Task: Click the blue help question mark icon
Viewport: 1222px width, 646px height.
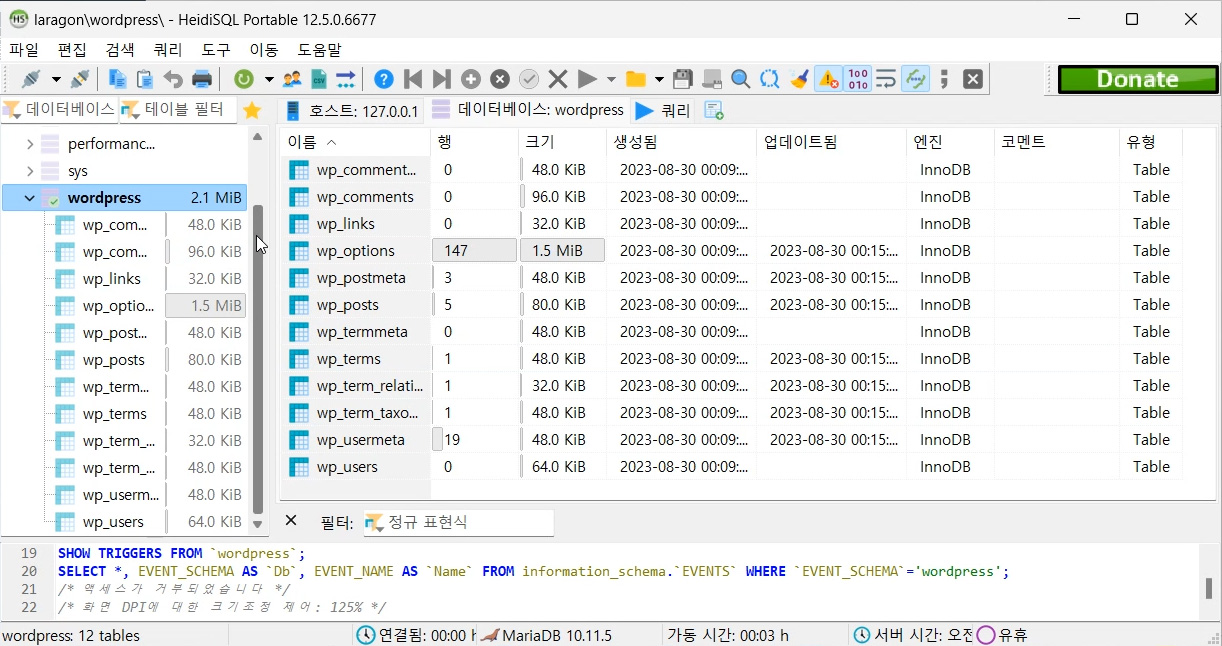Action: [383, 79]
